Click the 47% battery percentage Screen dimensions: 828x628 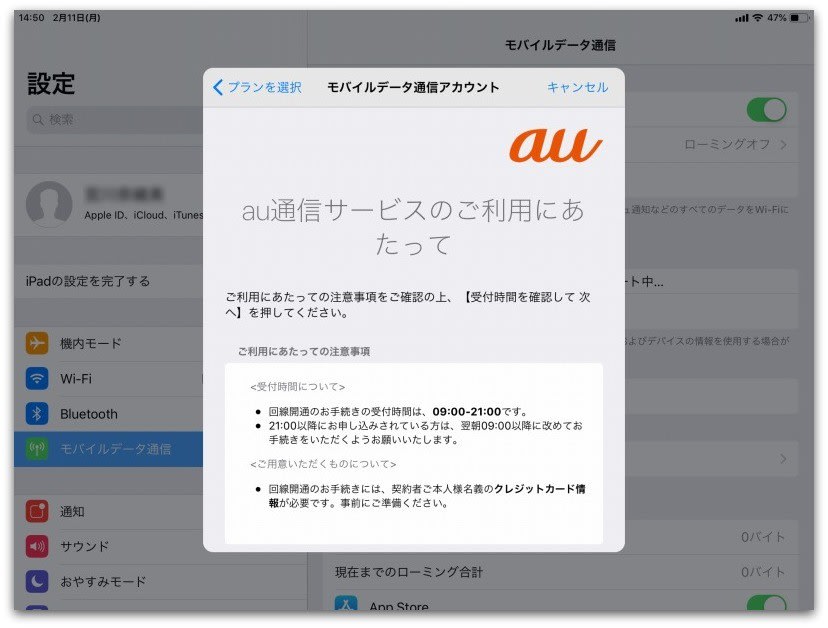click(x=777, y=18)
